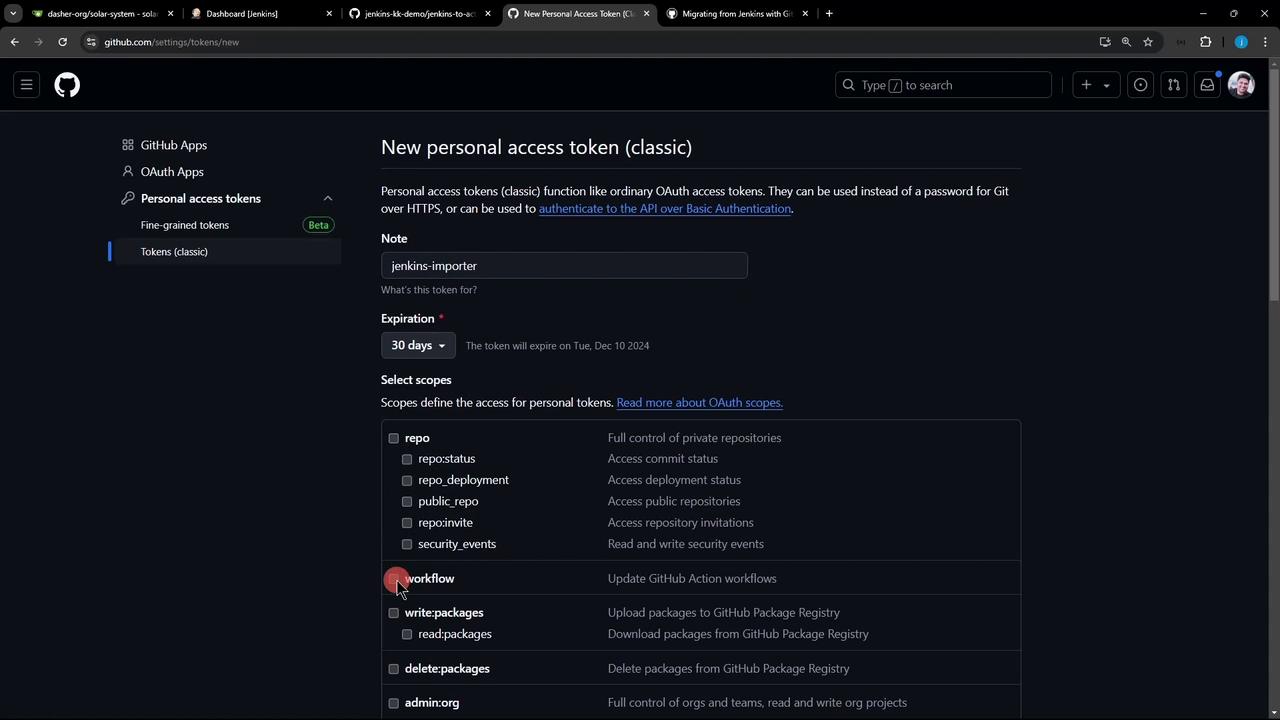Click the user profile avatar
1280x720 pixels.
coord(1241,85)
